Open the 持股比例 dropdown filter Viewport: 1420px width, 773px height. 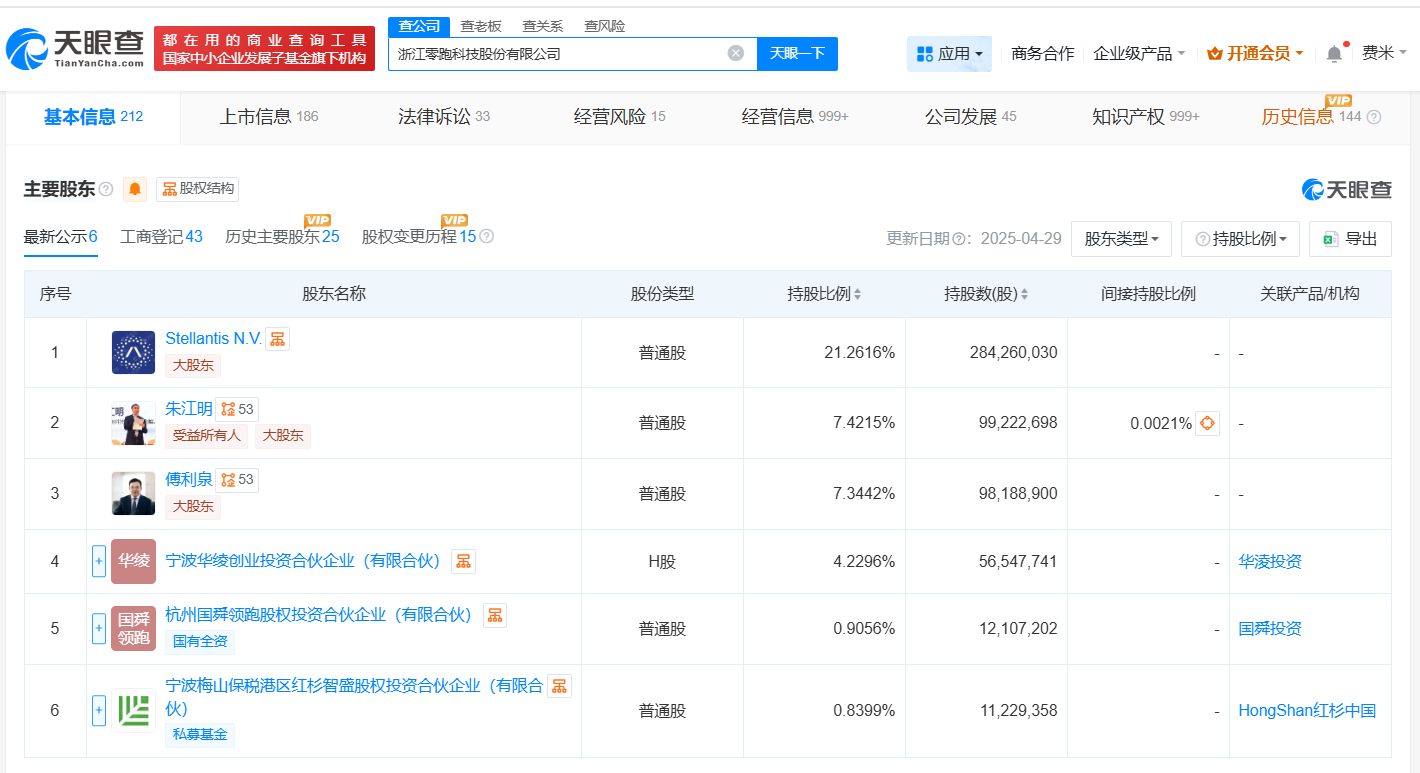(1240, 239)
